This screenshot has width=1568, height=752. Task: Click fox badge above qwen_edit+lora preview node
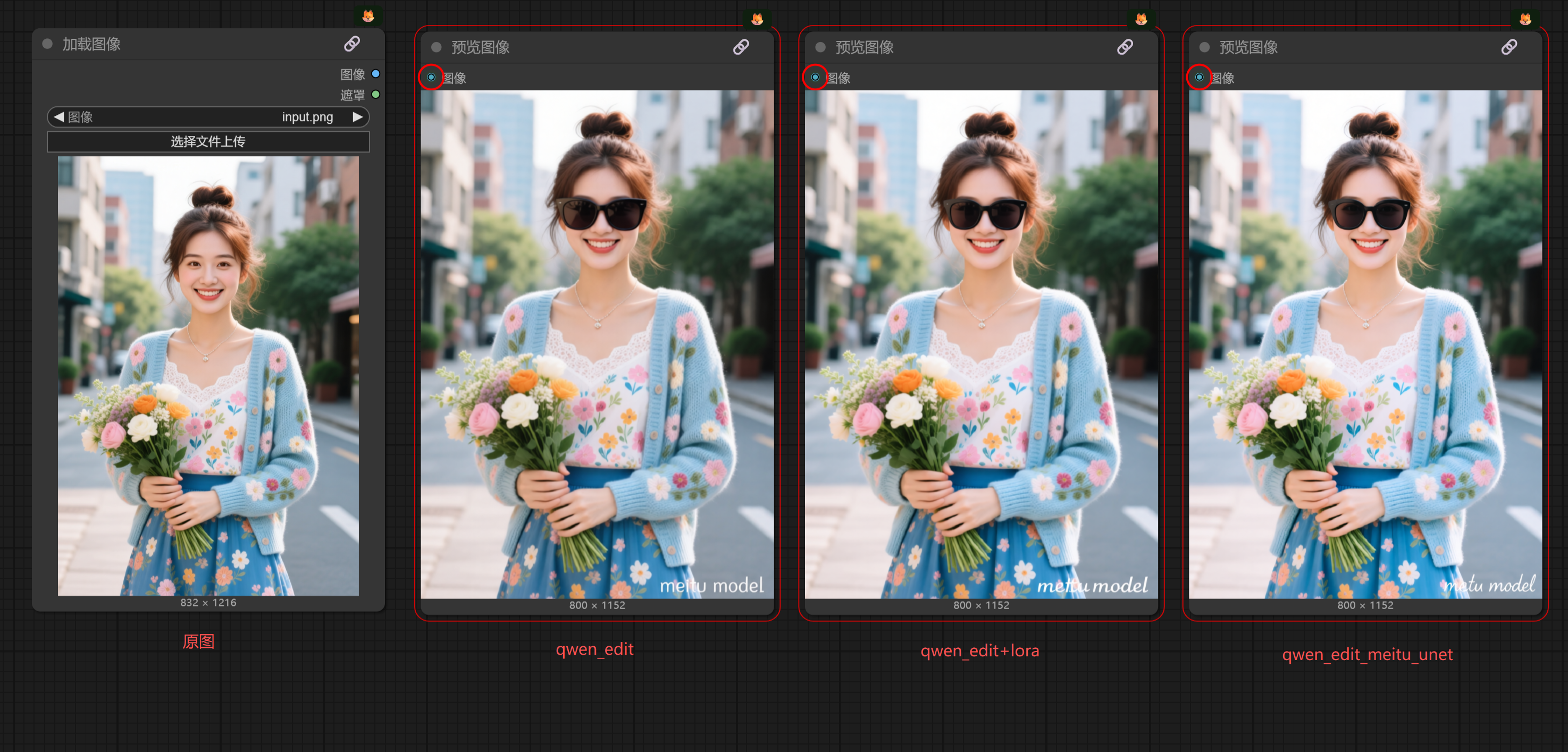point(1141,19)
